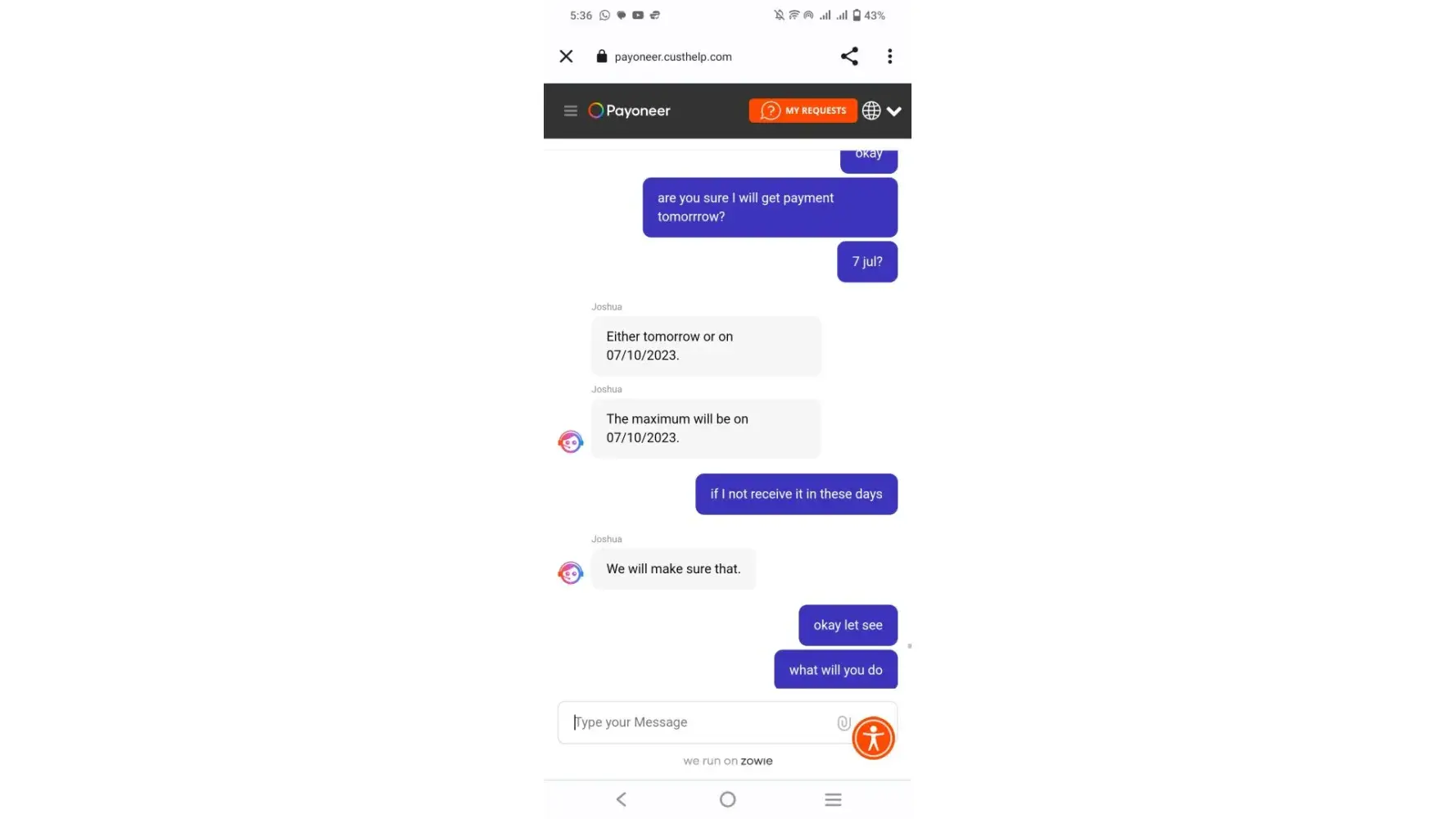Tap Android home circle button

727,799
